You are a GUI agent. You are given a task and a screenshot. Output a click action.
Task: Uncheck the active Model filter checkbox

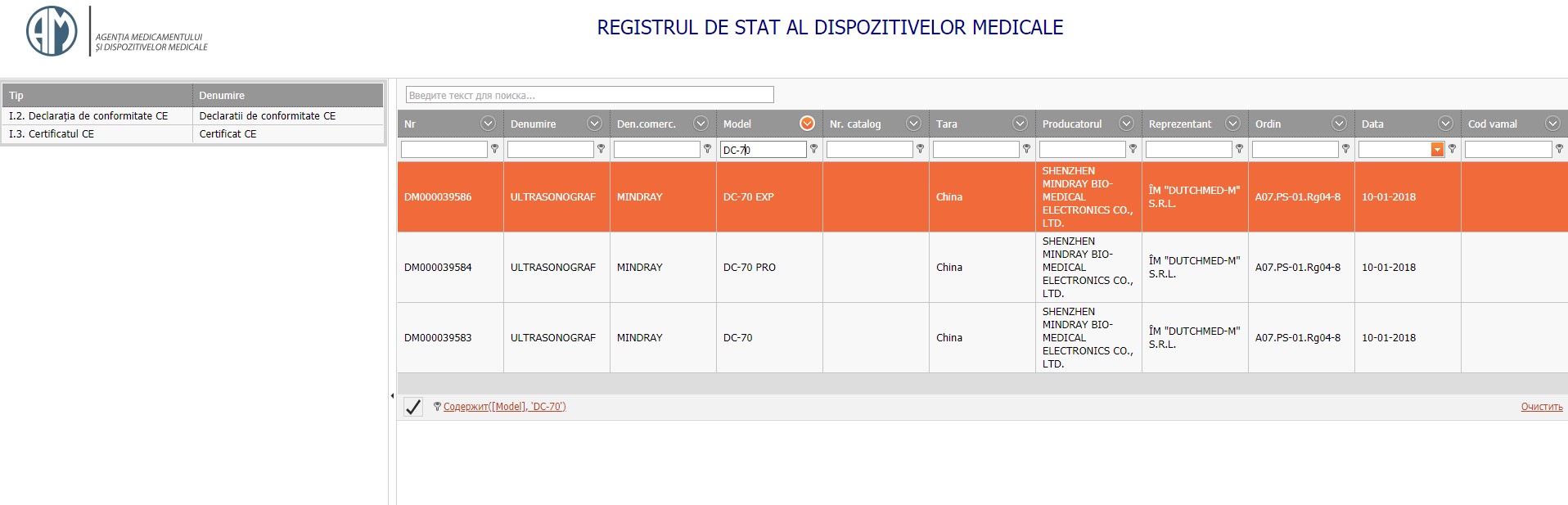click(x=413, y=407)
